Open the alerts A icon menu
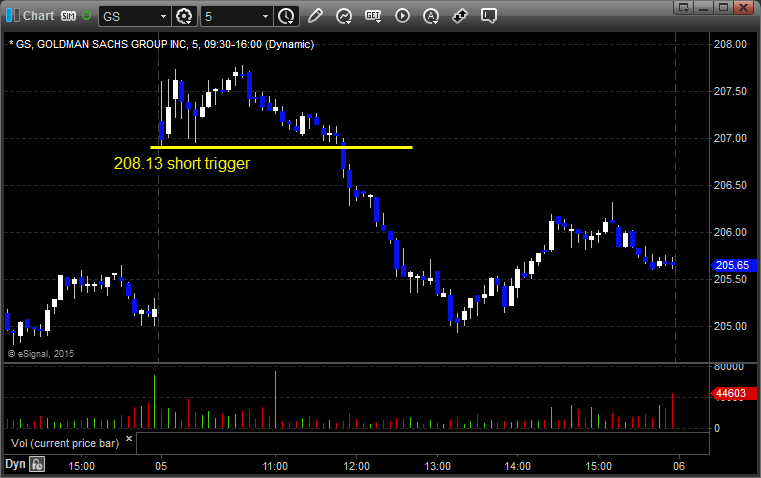 pos(431,16)
